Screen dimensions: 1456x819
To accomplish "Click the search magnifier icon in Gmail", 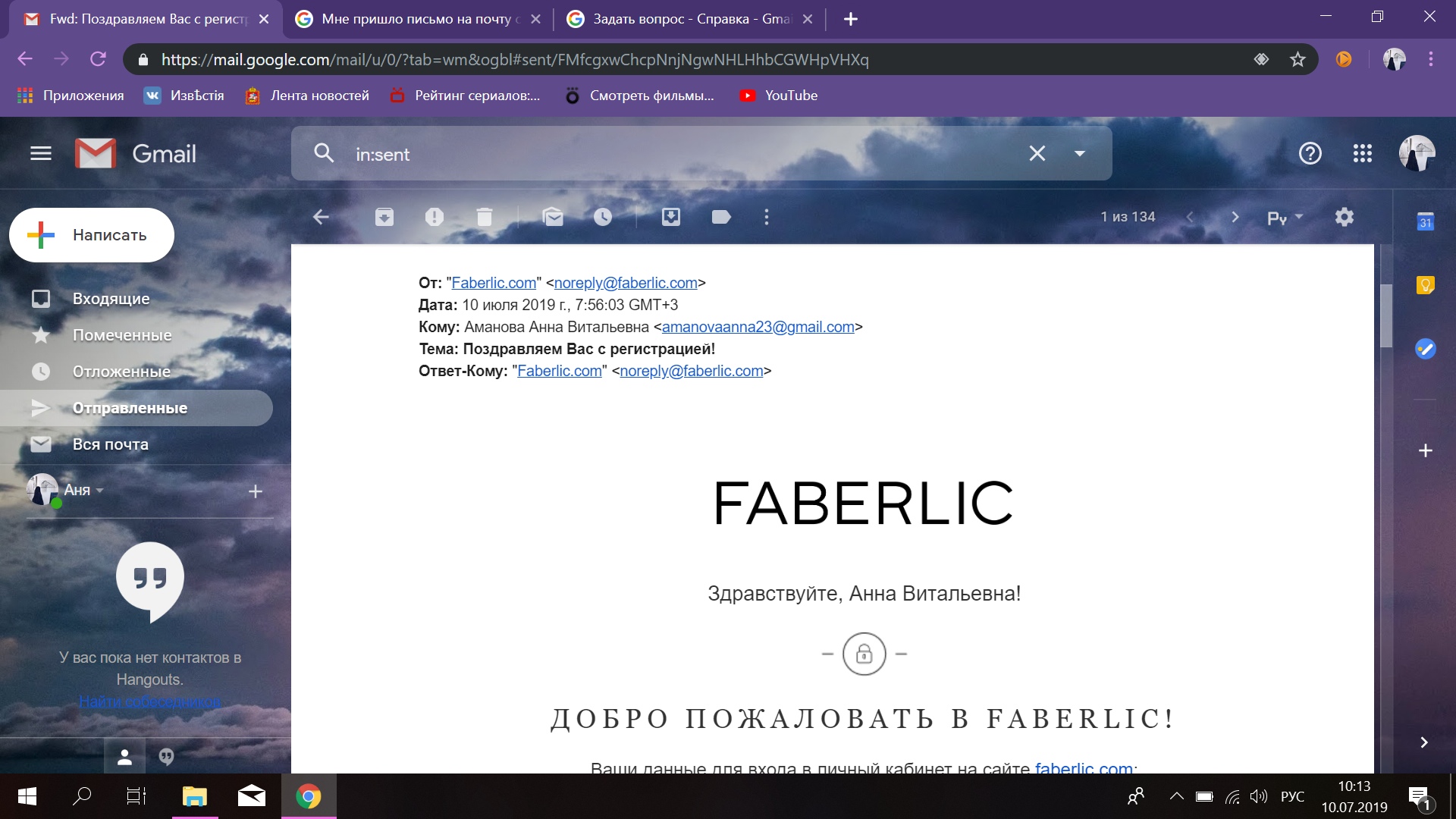I will 324,153.
